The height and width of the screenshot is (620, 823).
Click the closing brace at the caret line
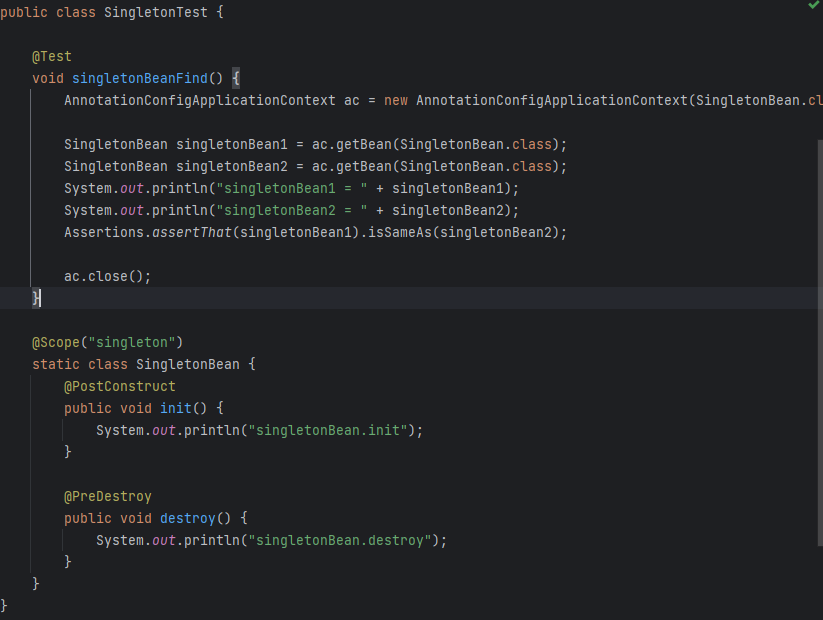coord(36,298)
